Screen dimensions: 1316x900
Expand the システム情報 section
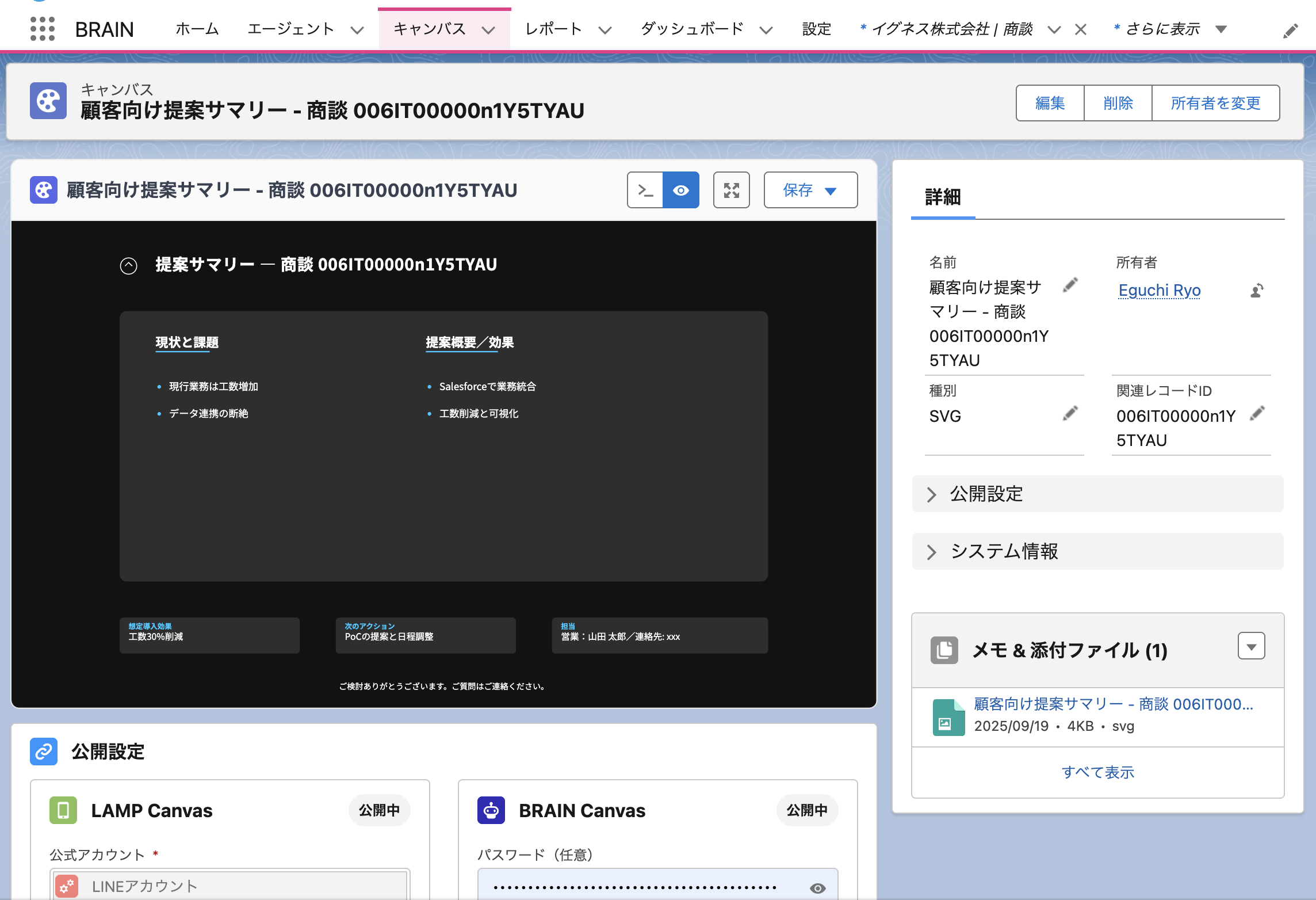(x=932, y=552)
